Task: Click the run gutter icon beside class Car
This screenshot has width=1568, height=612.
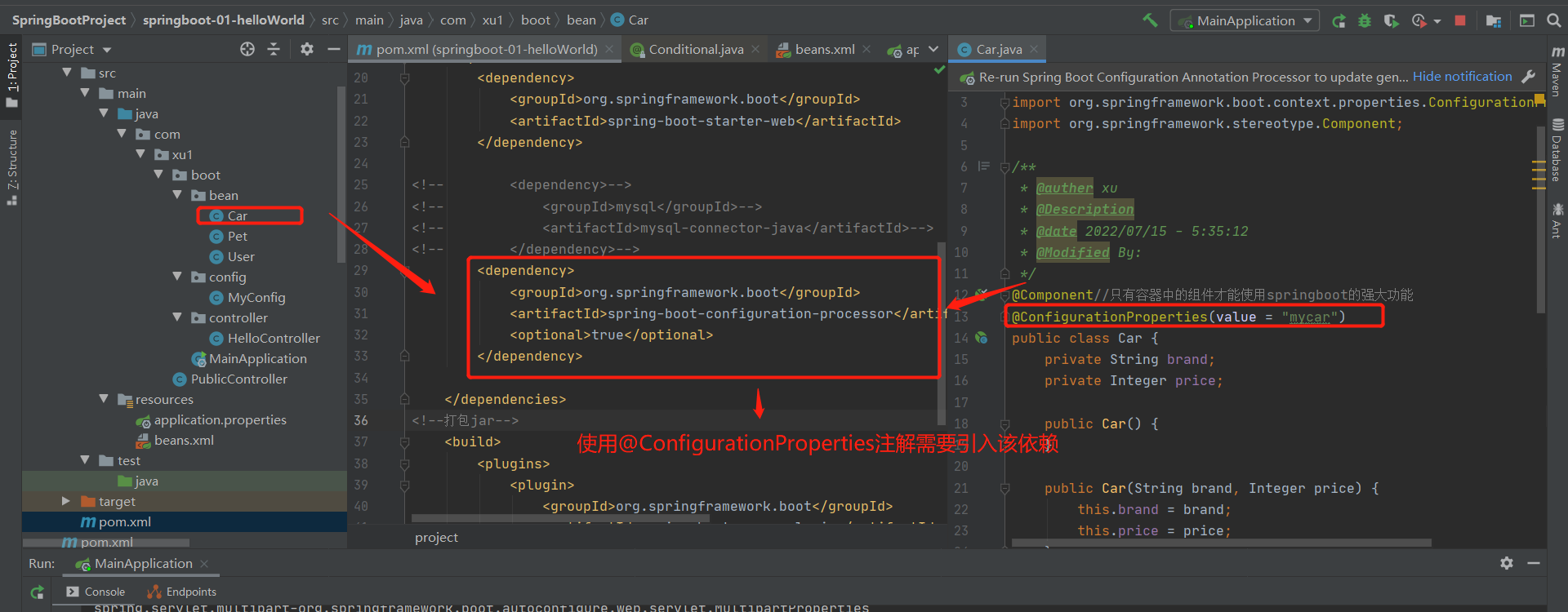Action: click(x=982, y=338)
